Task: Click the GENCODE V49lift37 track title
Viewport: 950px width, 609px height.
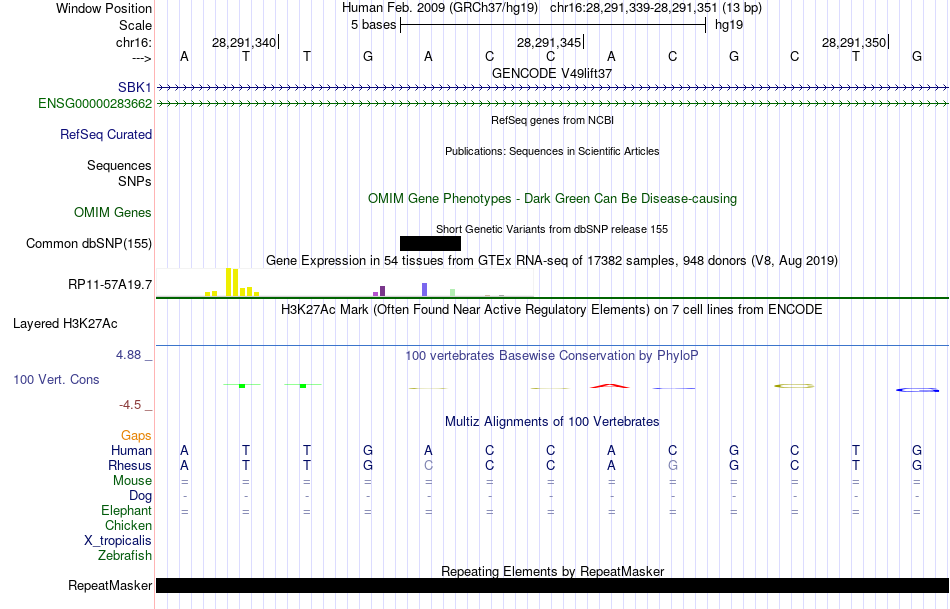Action: pos(552,73)
